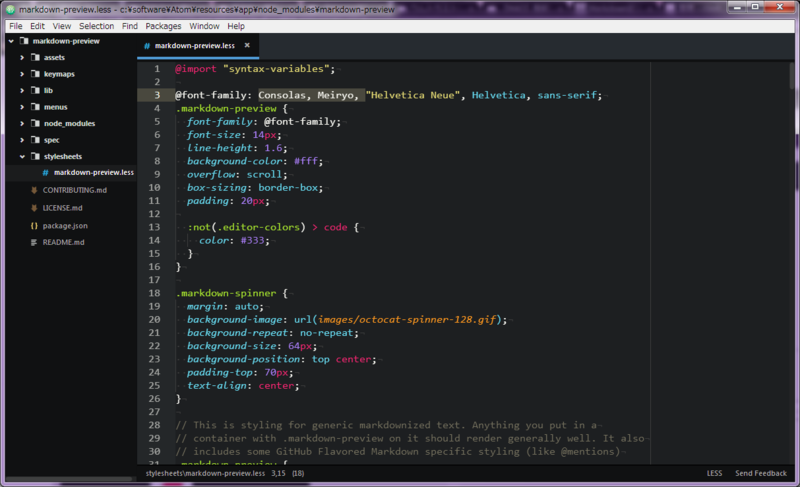Image resolution: width=800 pixels, height=487 pixels.
Task: Click the #fff color value on line 8
Action: (306, 161)
